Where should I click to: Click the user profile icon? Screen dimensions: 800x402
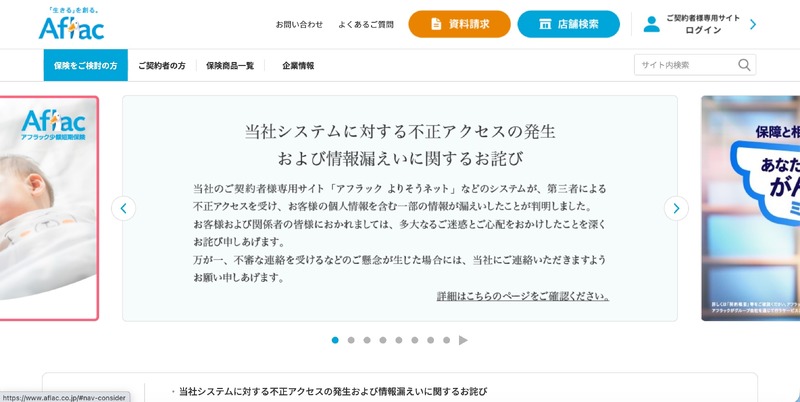[x=652, y=24]
